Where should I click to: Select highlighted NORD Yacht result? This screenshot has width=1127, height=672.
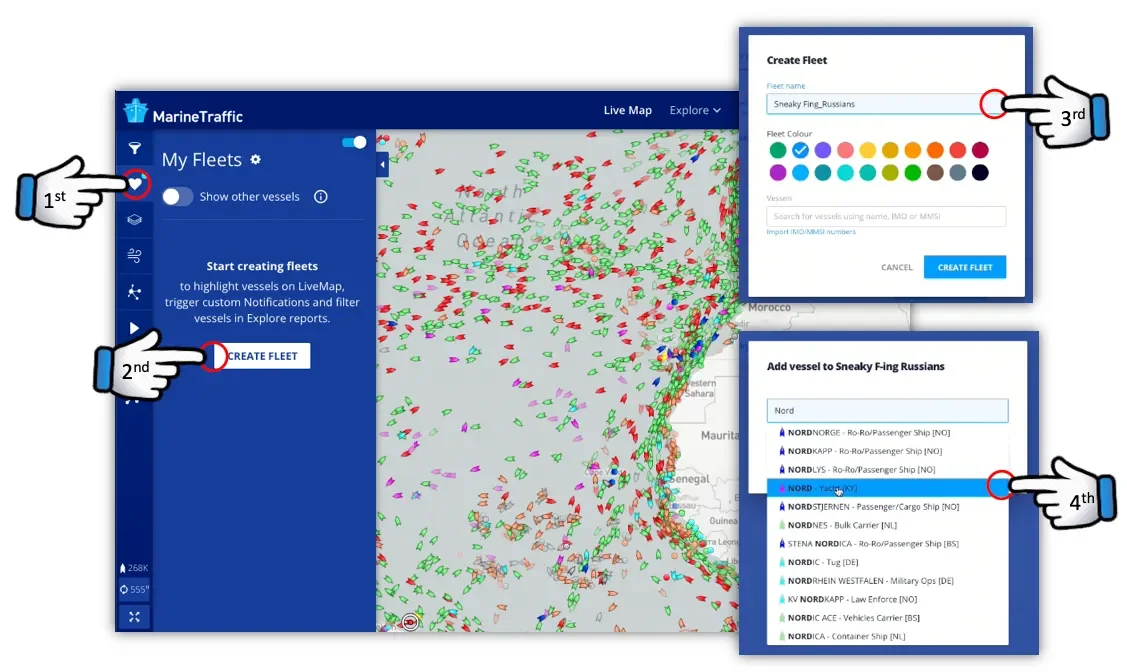tap(887, 488)
